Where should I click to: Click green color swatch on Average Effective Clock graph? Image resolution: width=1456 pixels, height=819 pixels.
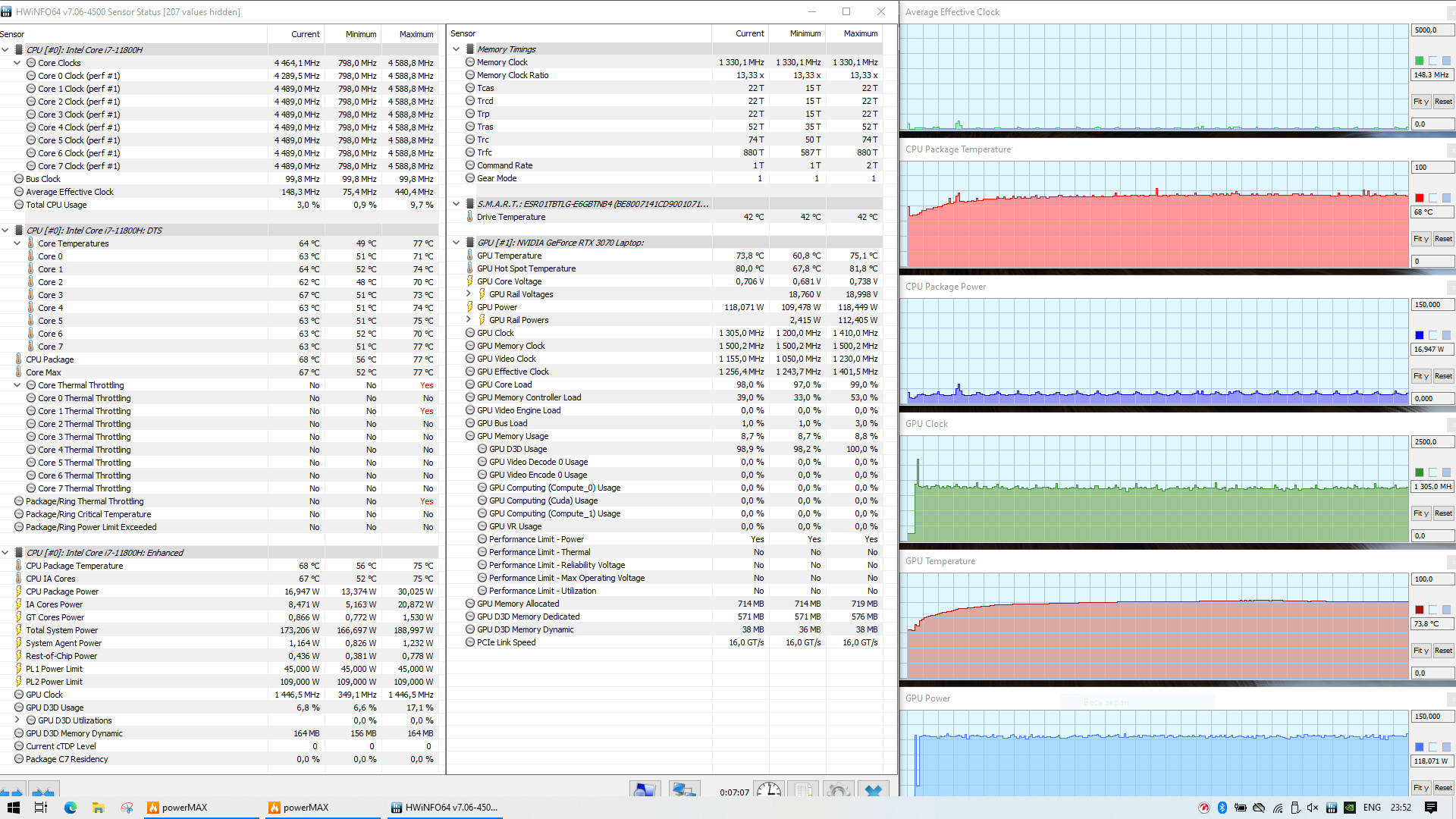pos(1419,61)
